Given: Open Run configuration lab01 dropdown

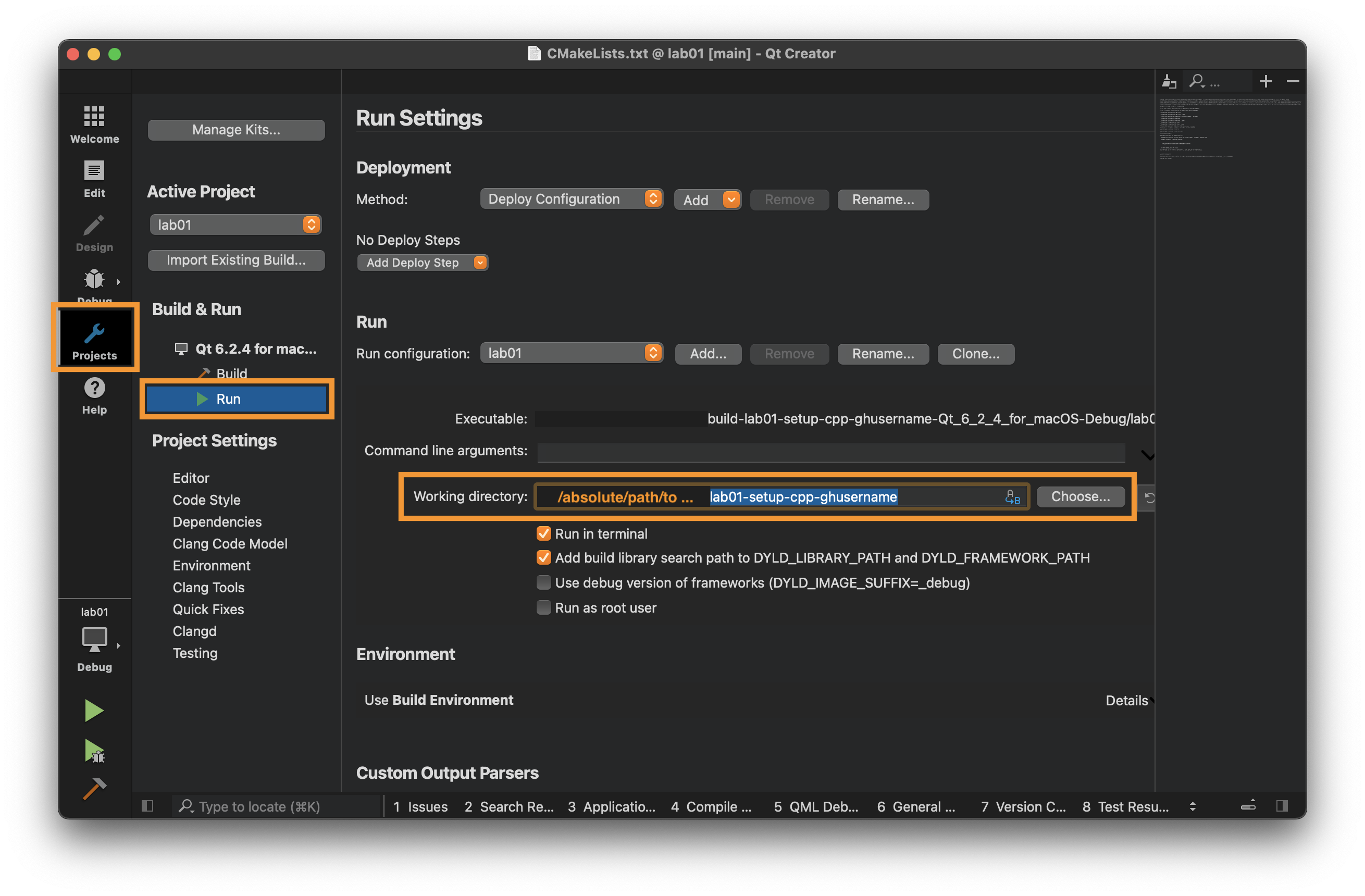Looking at the screenshot, I should pos(571,353).
